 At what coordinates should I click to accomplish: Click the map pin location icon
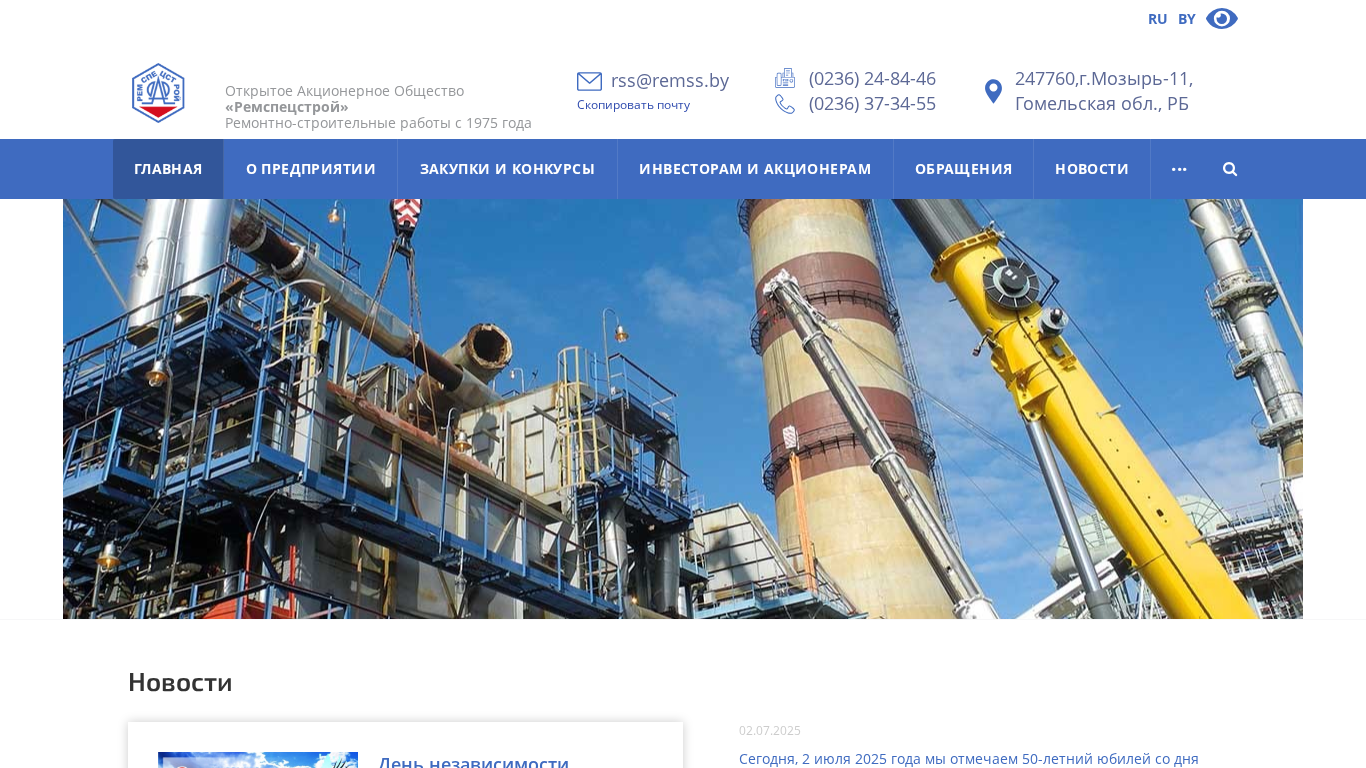[x=993, y=92]
